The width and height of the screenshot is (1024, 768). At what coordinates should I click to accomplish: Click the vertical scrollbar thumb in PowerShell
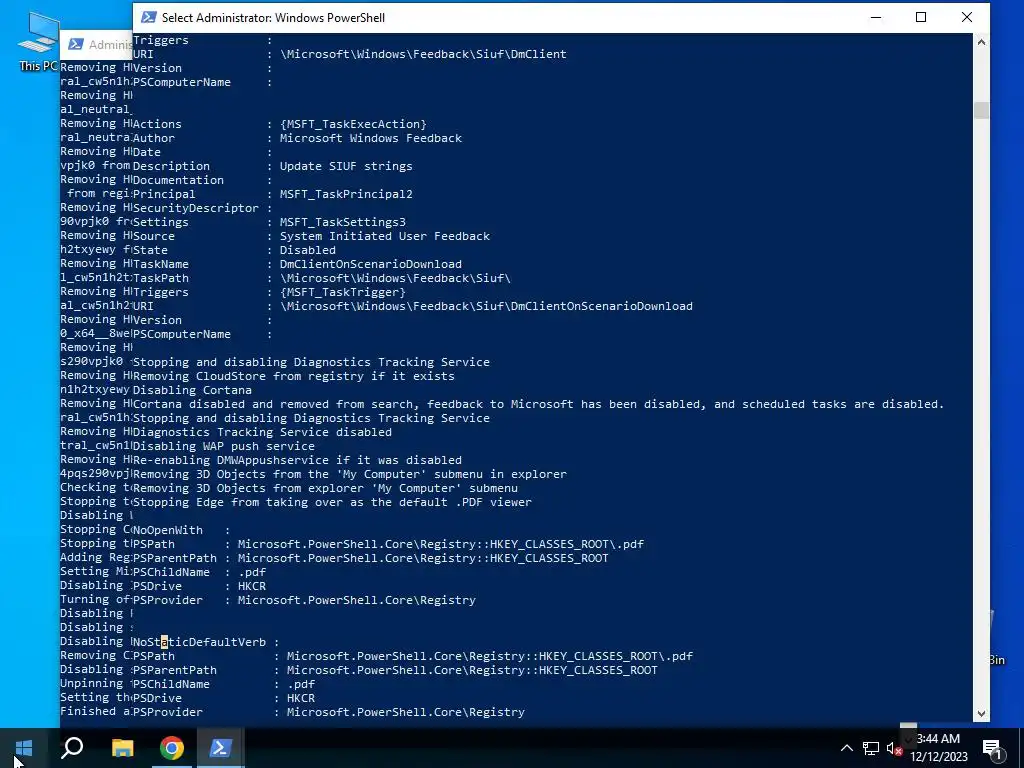981,110
